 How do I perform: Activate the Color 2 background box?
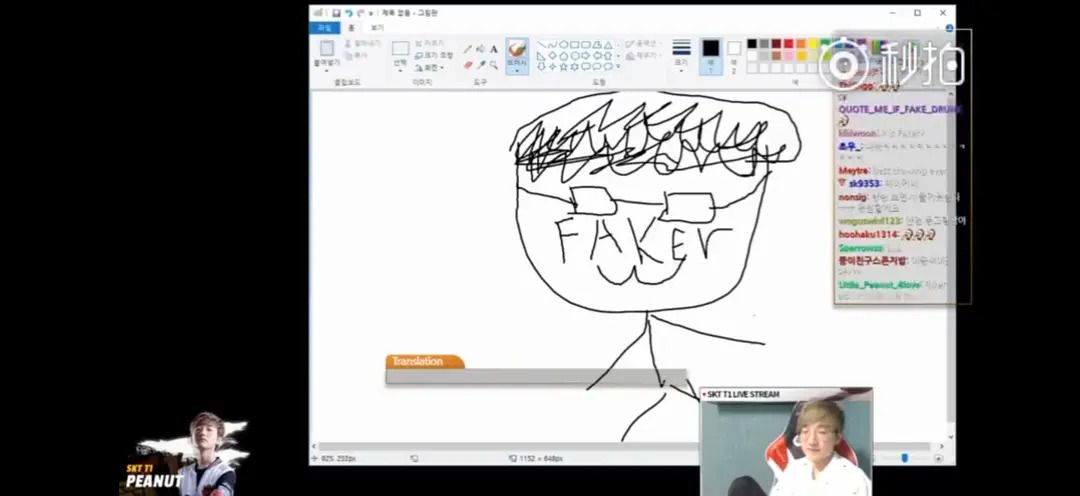[734, 57]
